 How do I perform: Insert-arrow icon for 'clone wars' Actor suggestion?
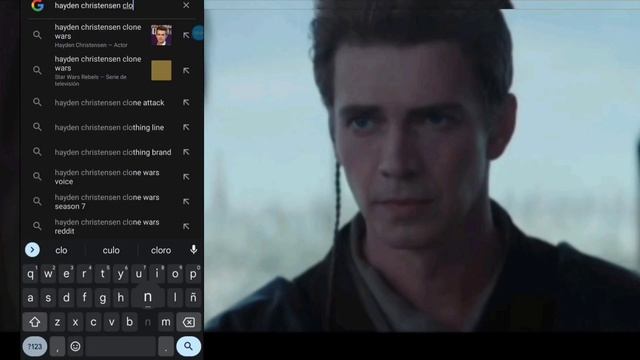tap(186, 35)
